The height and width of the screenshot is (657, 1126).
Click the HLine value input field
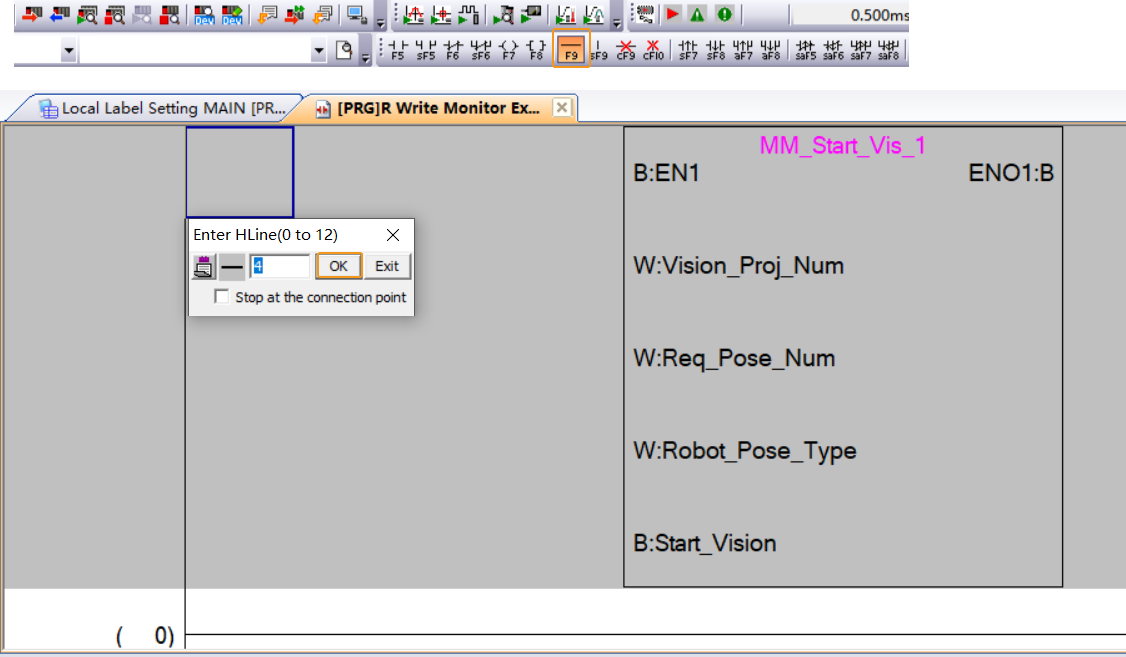pyautogui.click(x=278, y=266)
